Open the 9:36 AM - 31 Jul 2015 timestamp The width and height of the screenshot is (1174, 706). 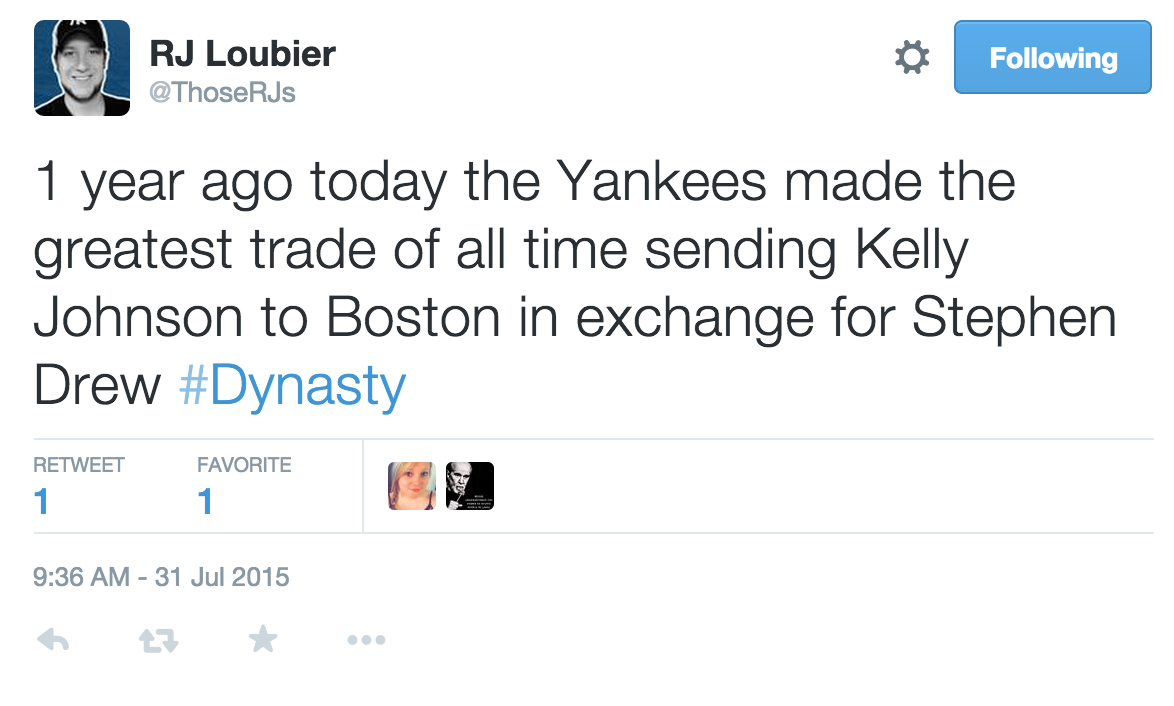[161, 577]
